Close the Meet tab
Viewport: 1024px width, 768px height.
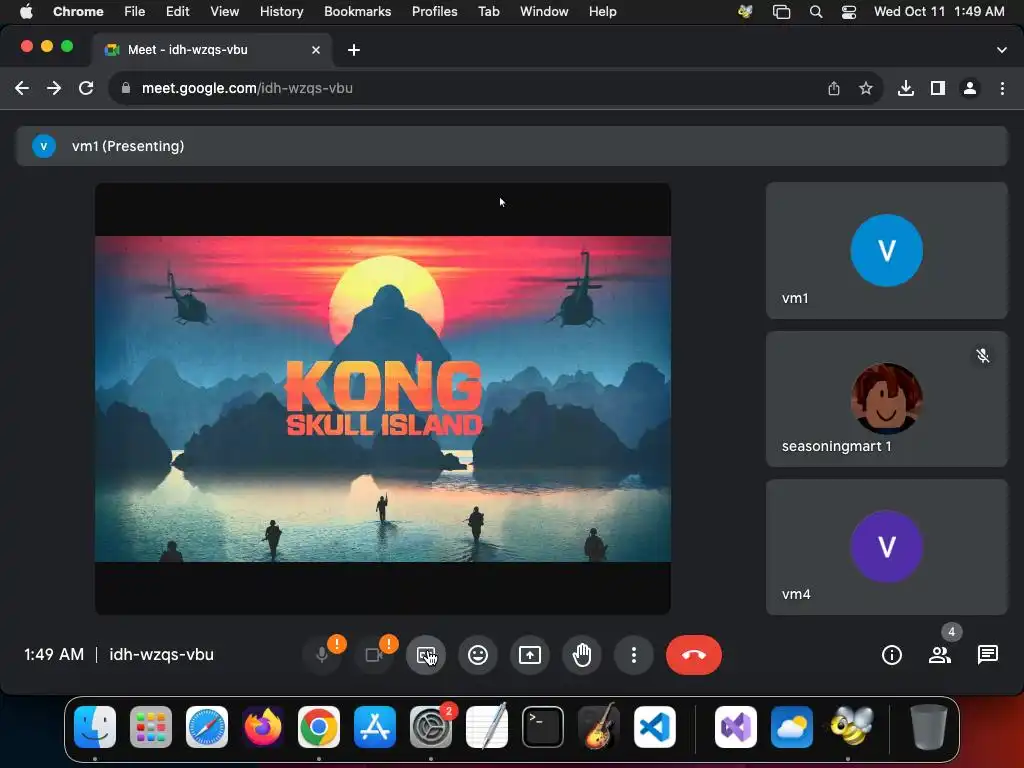316,50
